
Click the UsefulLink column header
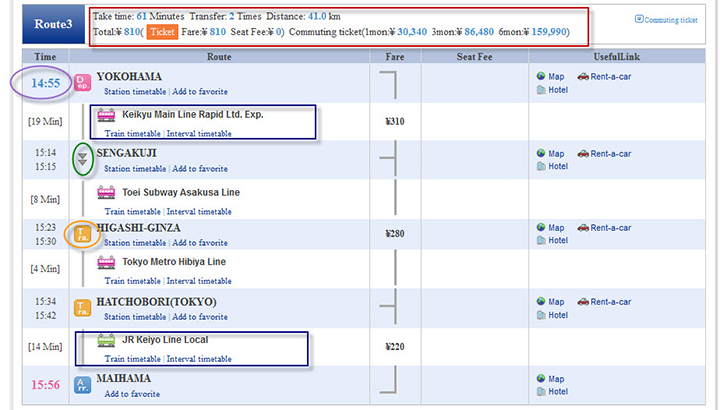[617, 57]
